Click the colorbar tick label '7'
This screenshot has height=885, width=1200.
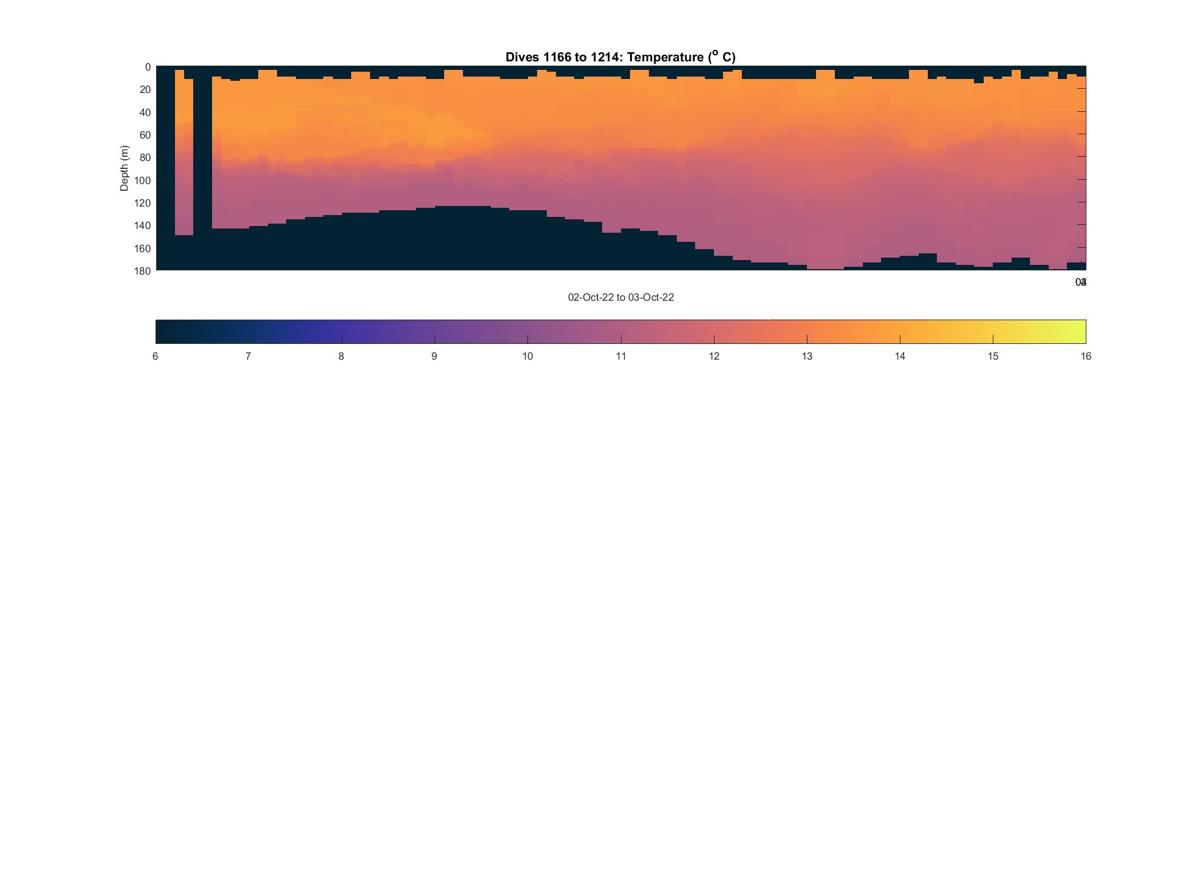tap(248, 356)
